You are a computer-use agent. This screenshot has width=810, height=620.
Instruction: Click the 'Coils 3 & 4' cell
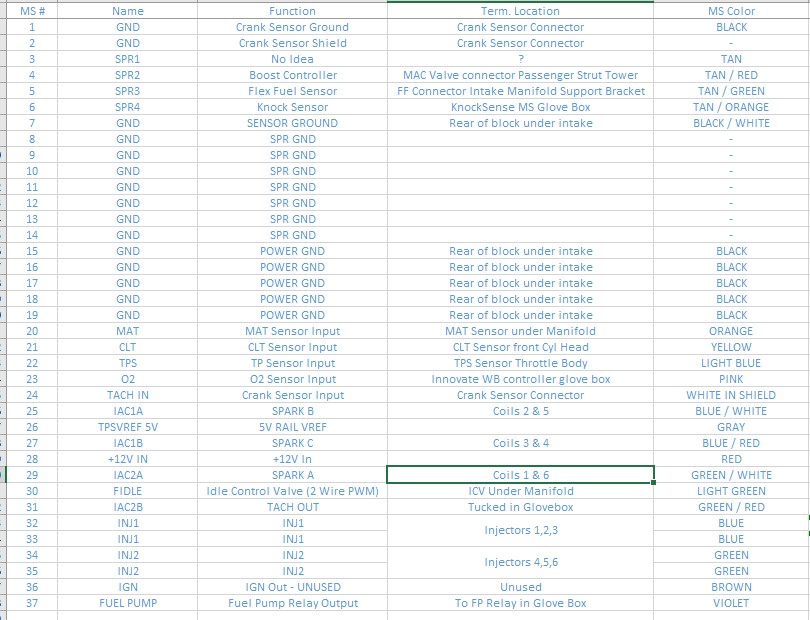click(520, 443)
